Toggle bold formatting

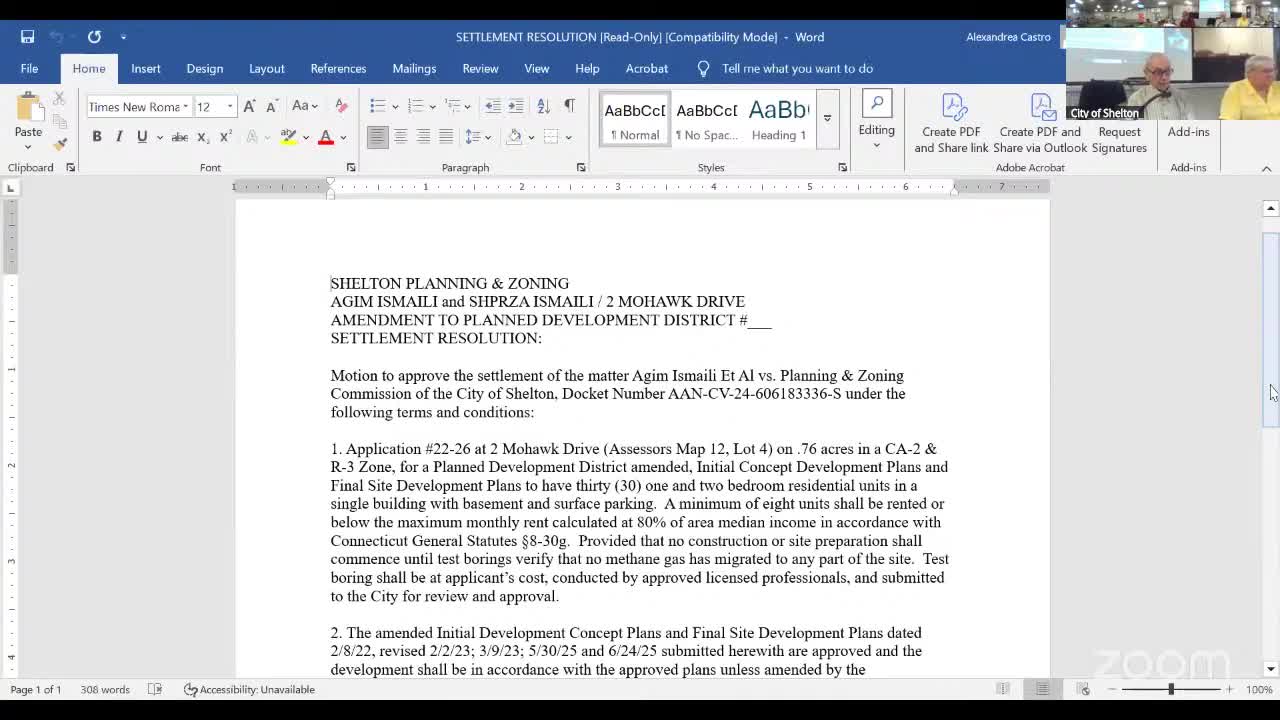(97, 137)
